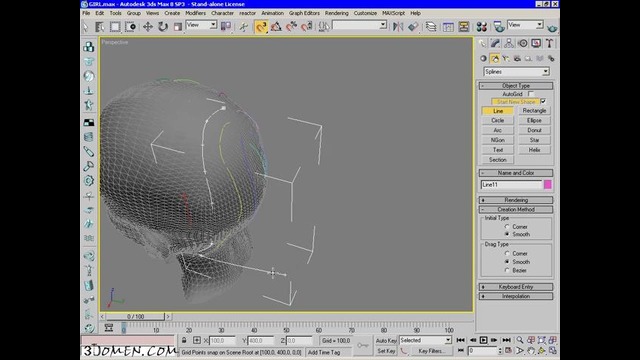Expand the Interpolation rollout
The height and width of the screenshot is (360, 640).
tap(516, 296)
